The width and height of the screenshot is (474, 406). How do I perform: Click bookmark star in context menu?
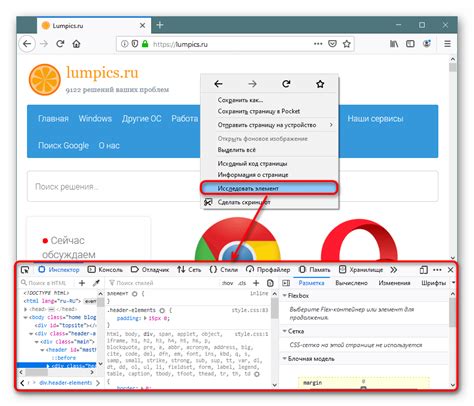coord(320,84)
